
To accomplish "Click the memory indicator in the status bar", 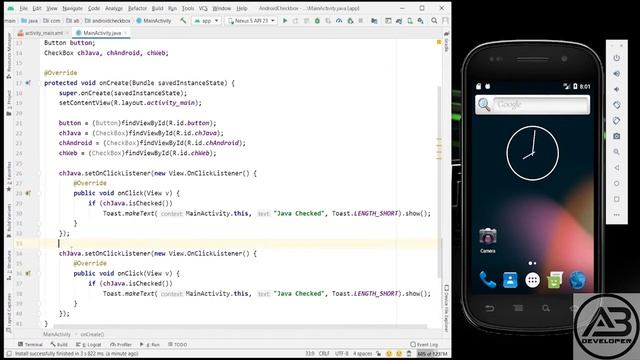I will click(x=432, y=353).
